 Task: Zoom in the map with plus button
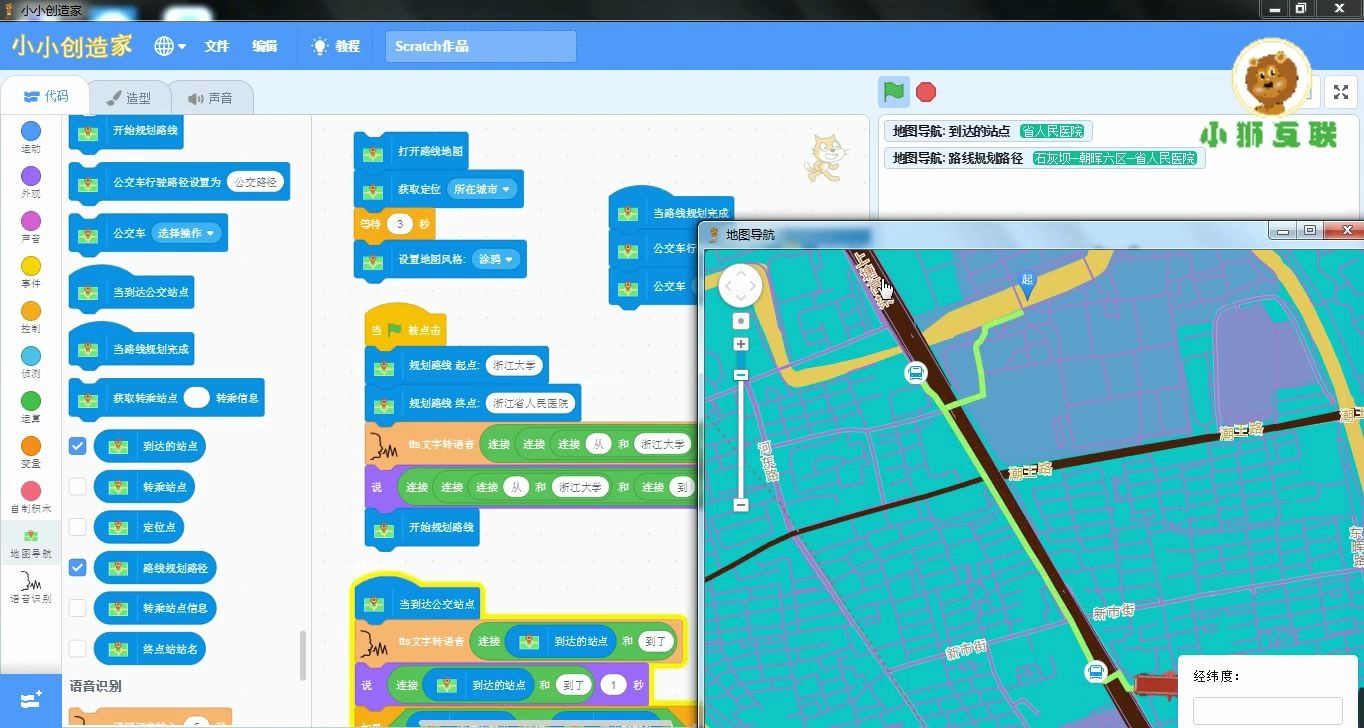pos(740,344)
